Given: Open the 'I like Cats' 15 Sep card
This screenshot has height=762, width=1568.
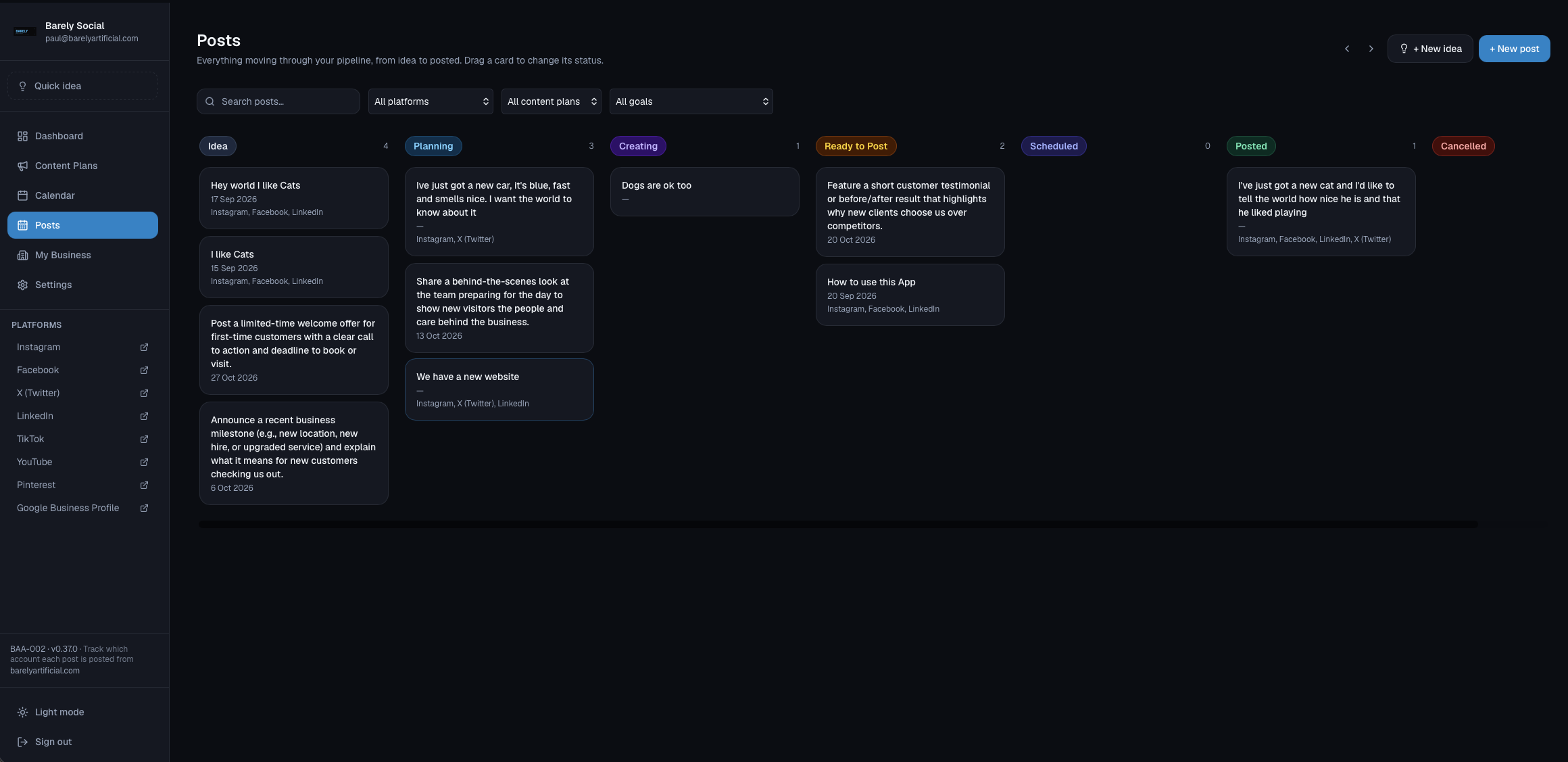Looking at the screenshot, I should (294, 267).
